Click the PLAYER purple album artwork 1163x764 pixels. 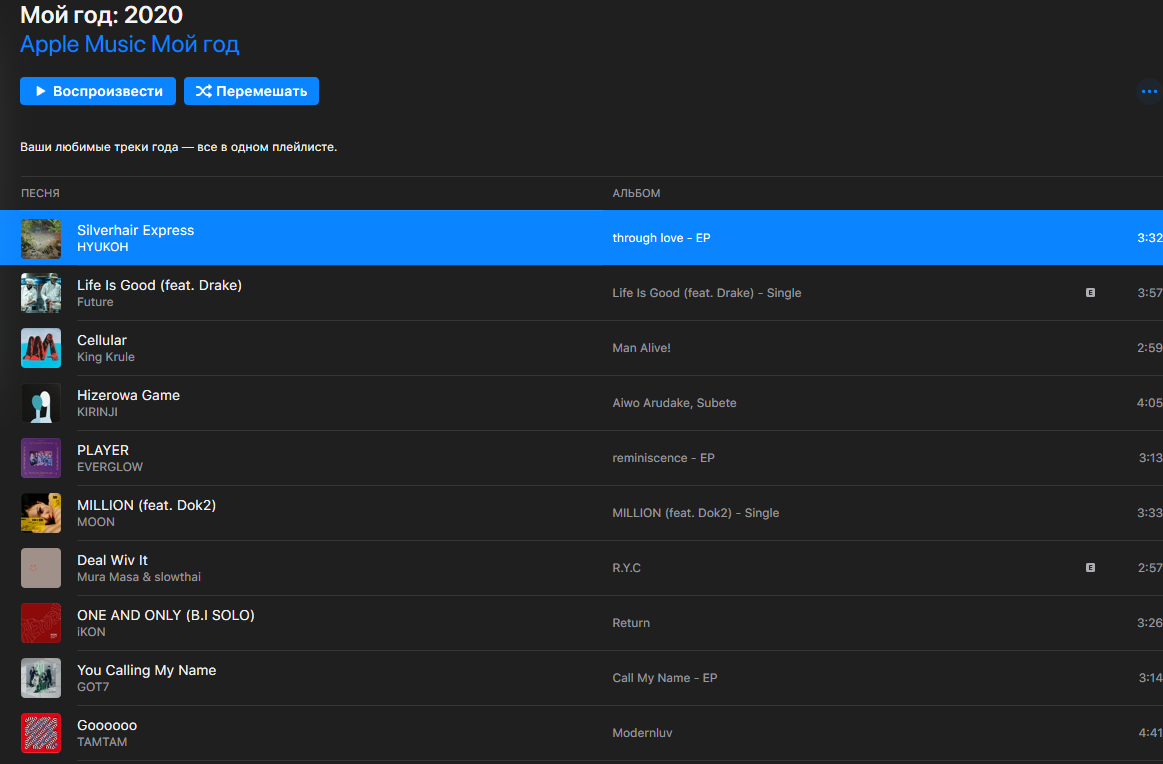(x=41, y=458)
